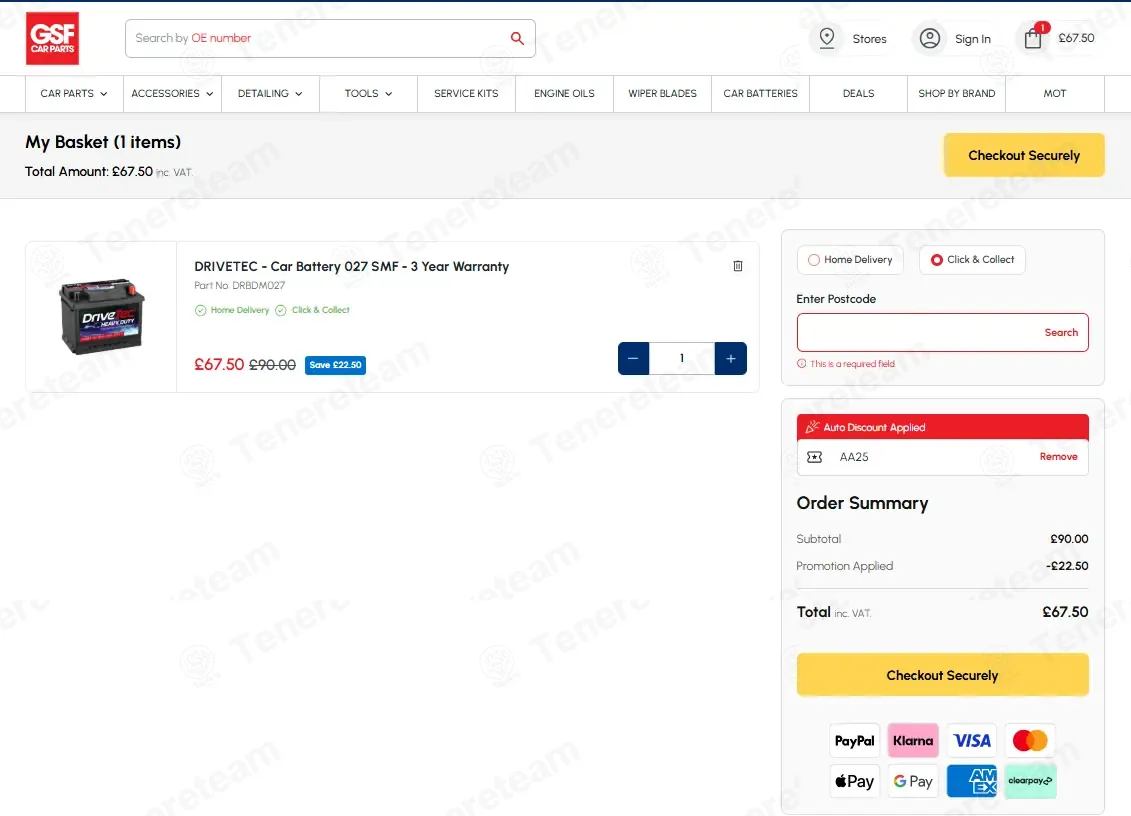Open the Wiper Blades menu item
This screenshot has height=816, width=1131.
[663, 94]
